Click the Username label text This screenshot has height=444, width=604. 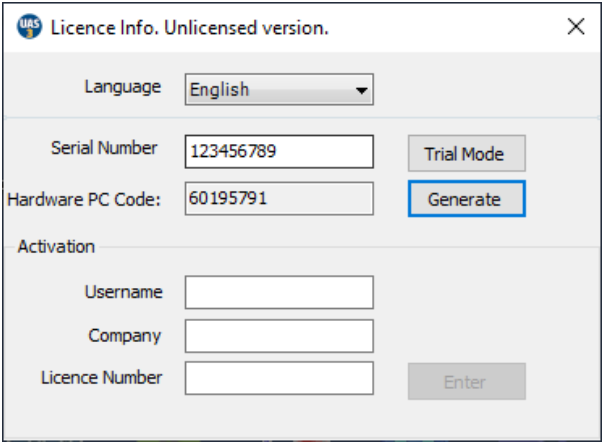(125, 292)
